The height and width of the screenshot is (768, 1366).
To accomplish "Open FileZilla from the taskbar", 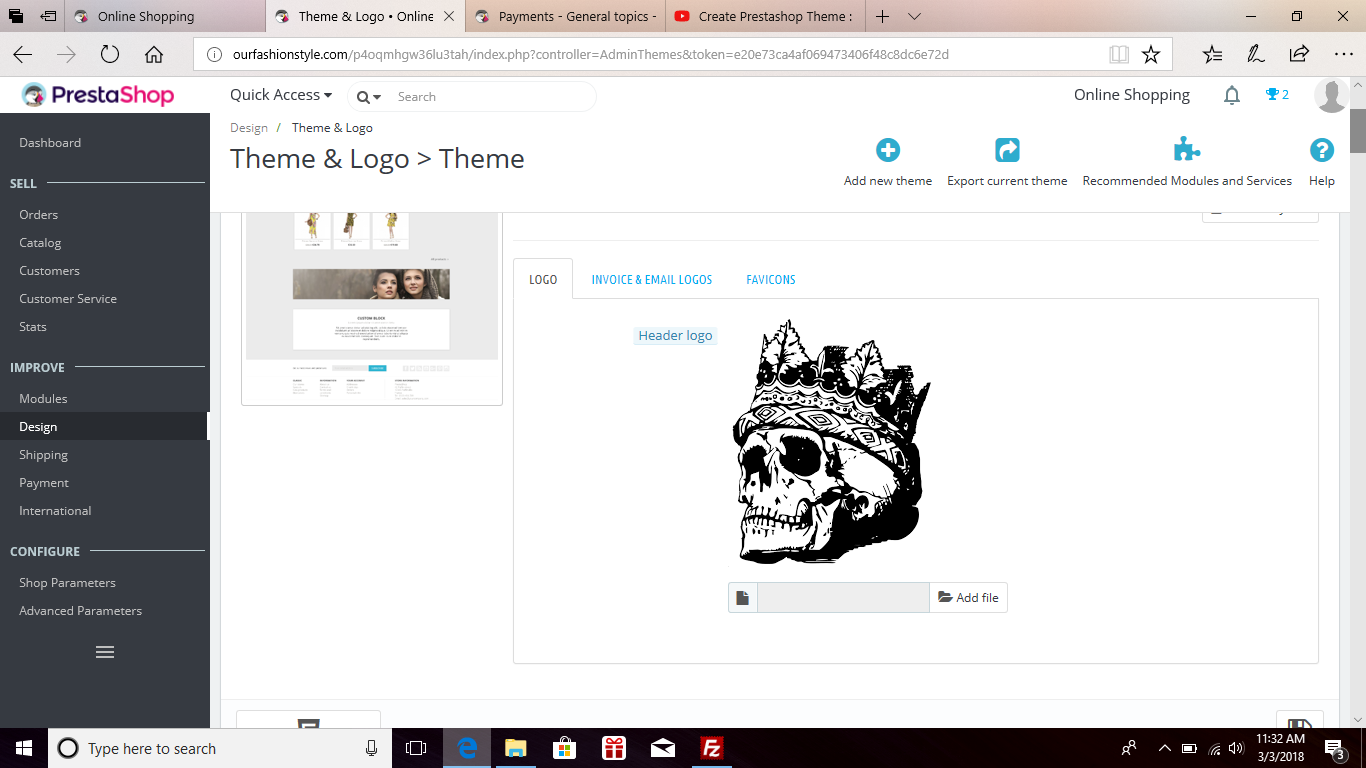I will [x=712, y=748].
